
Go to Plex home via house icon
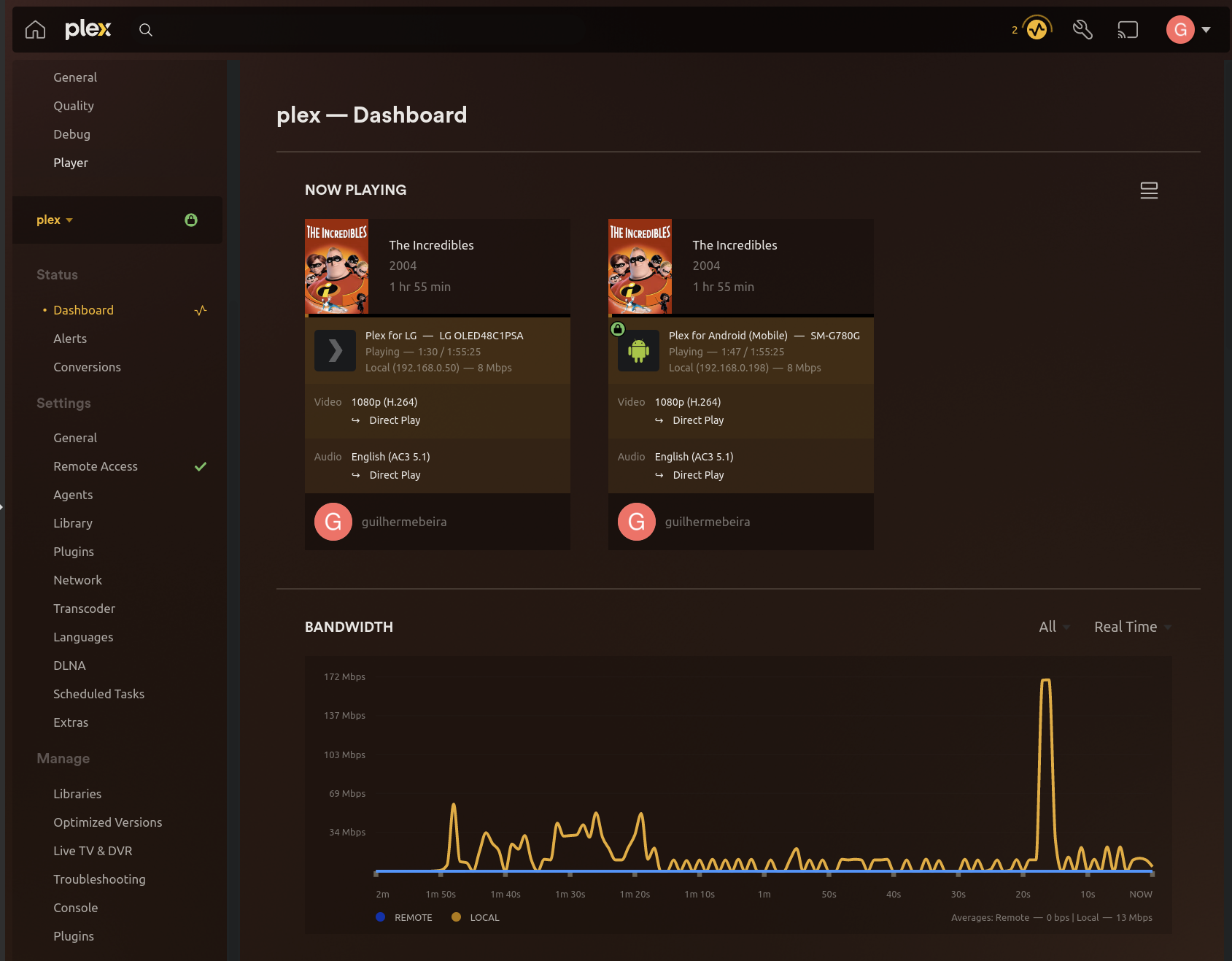[35, 30]
